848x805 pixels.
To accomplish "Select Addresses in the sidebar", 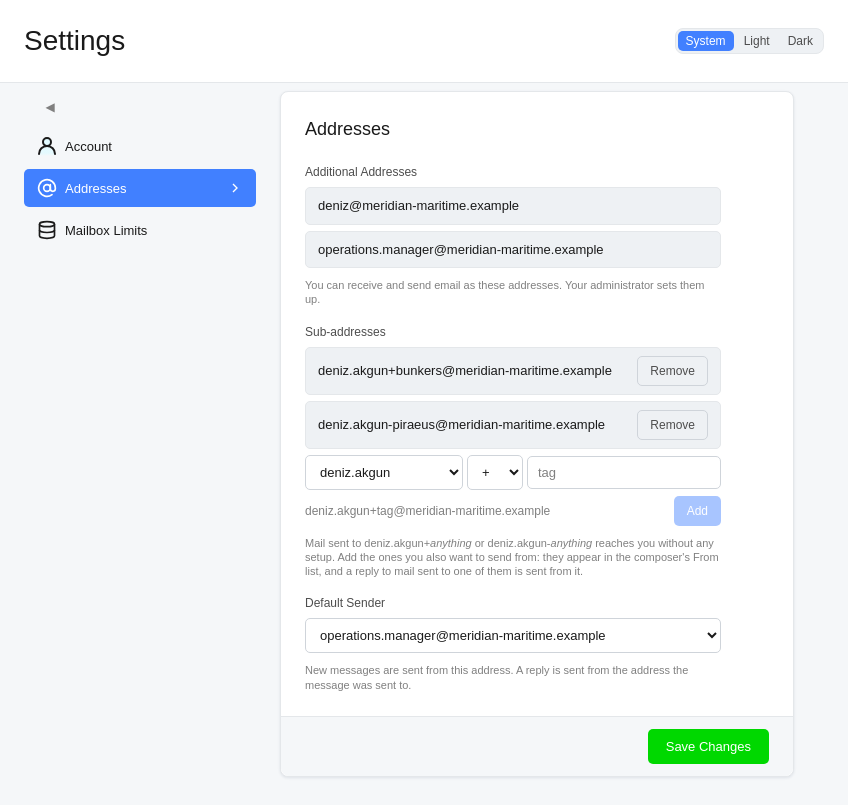I will pos(140,188).
